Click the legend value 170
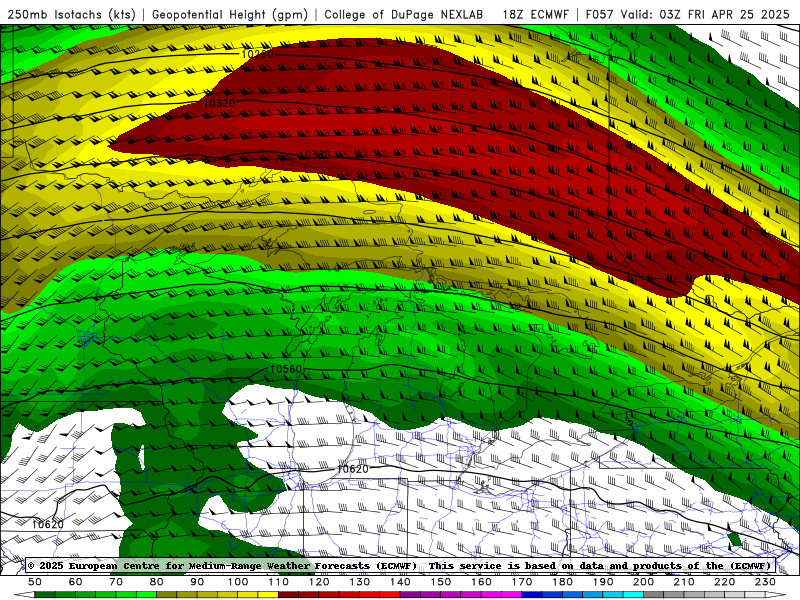The height and width of the screenshot is (600, 800). [521, 582]
